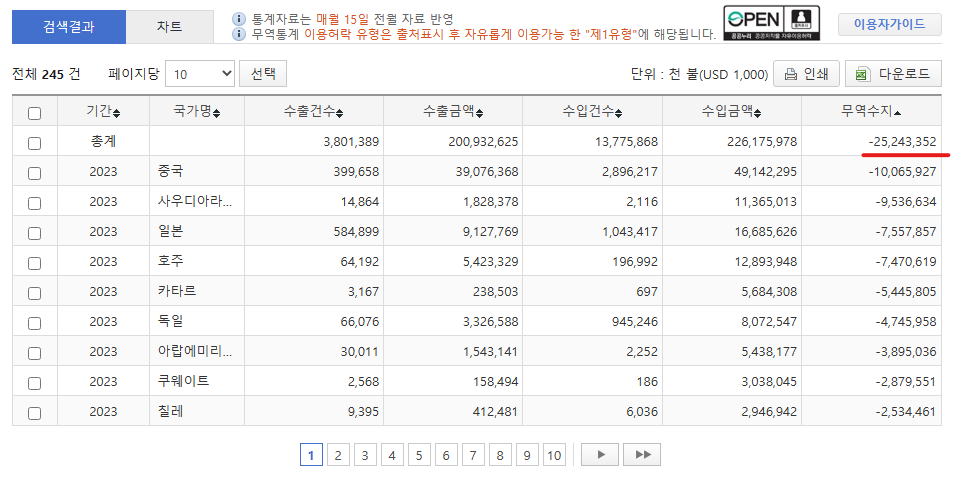Screen dimensions: 954x477
Task: Go to next page arrow
Action: pyautogui.click(x=600, y=455)
